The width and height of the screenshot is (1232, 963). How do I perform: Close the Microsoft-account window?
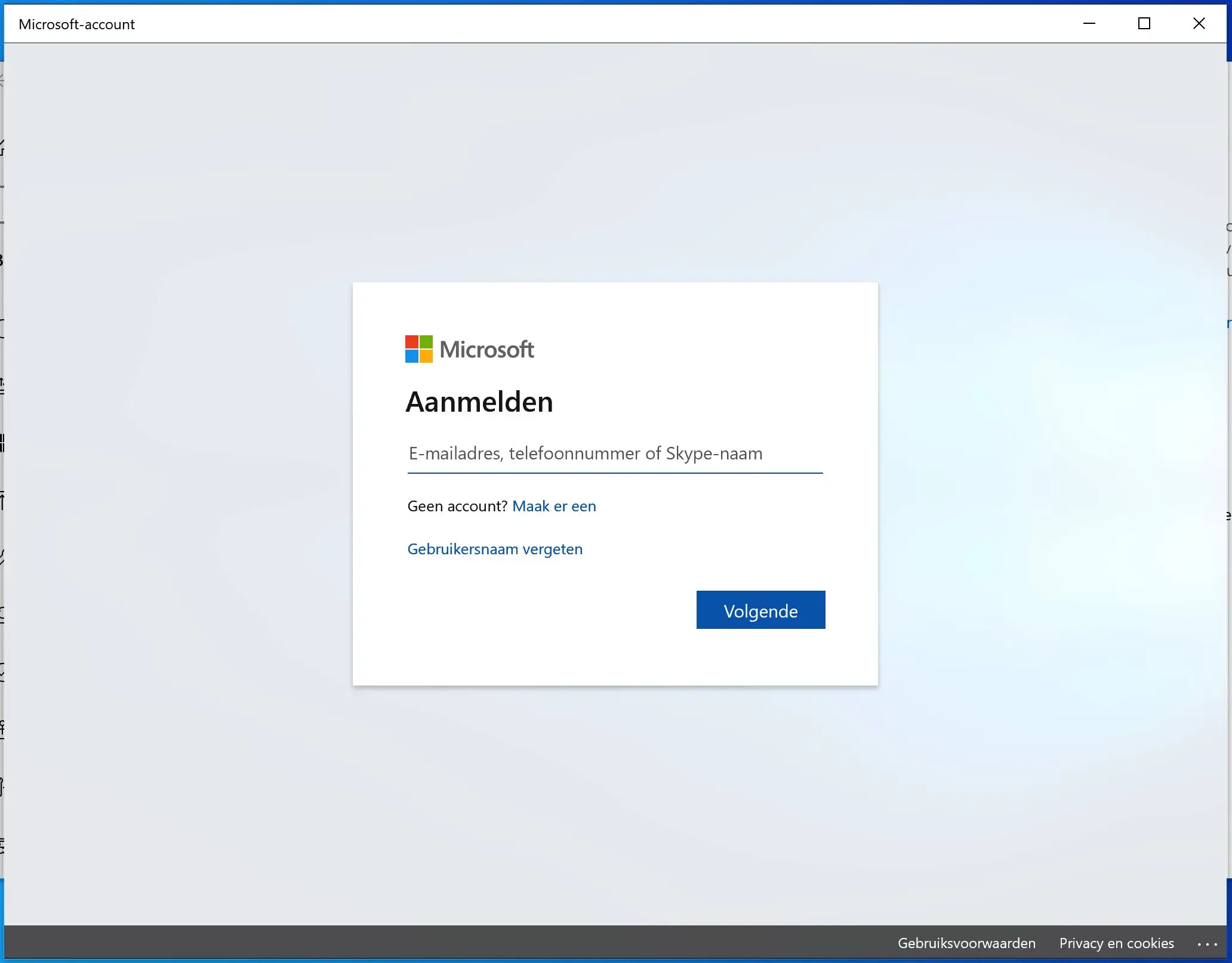point(1199,24)
